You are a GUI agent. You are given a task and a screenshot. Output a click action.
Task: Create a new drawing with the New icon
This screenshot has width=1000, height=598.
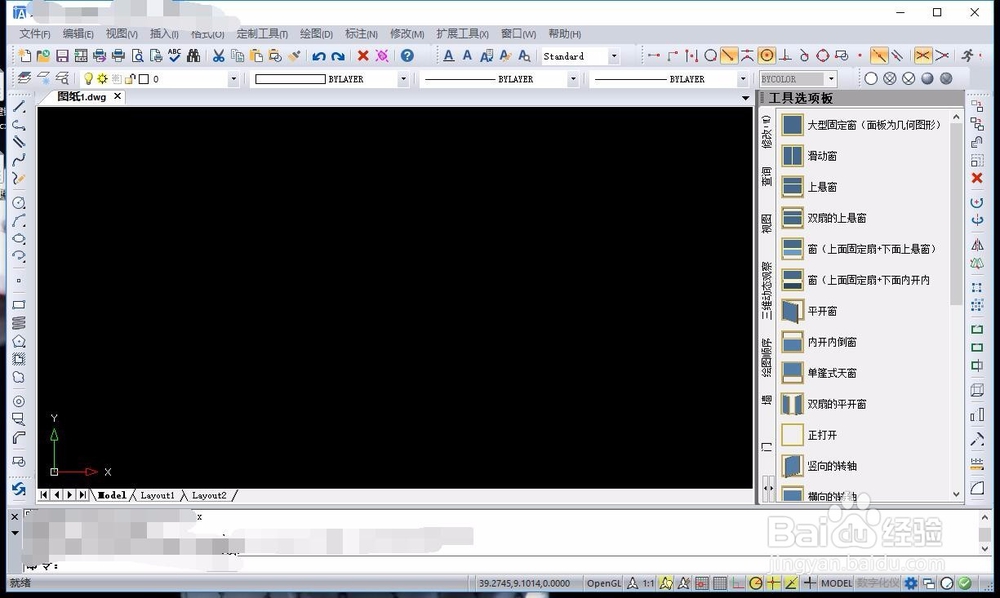coord(24,56)
